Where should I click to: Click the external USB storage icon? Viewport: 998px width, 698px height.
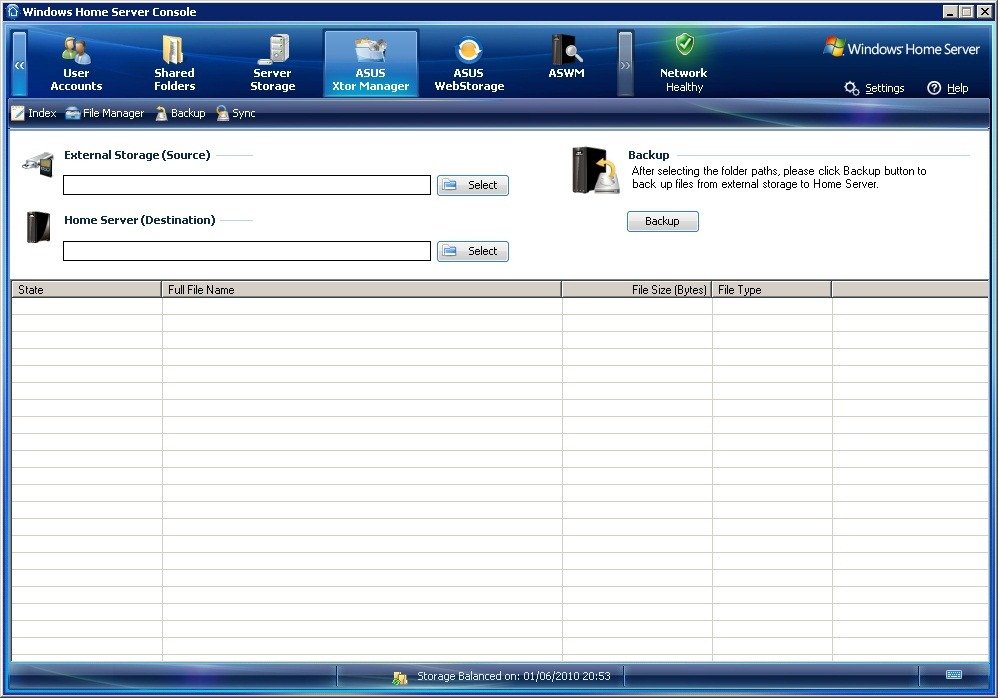38,164
